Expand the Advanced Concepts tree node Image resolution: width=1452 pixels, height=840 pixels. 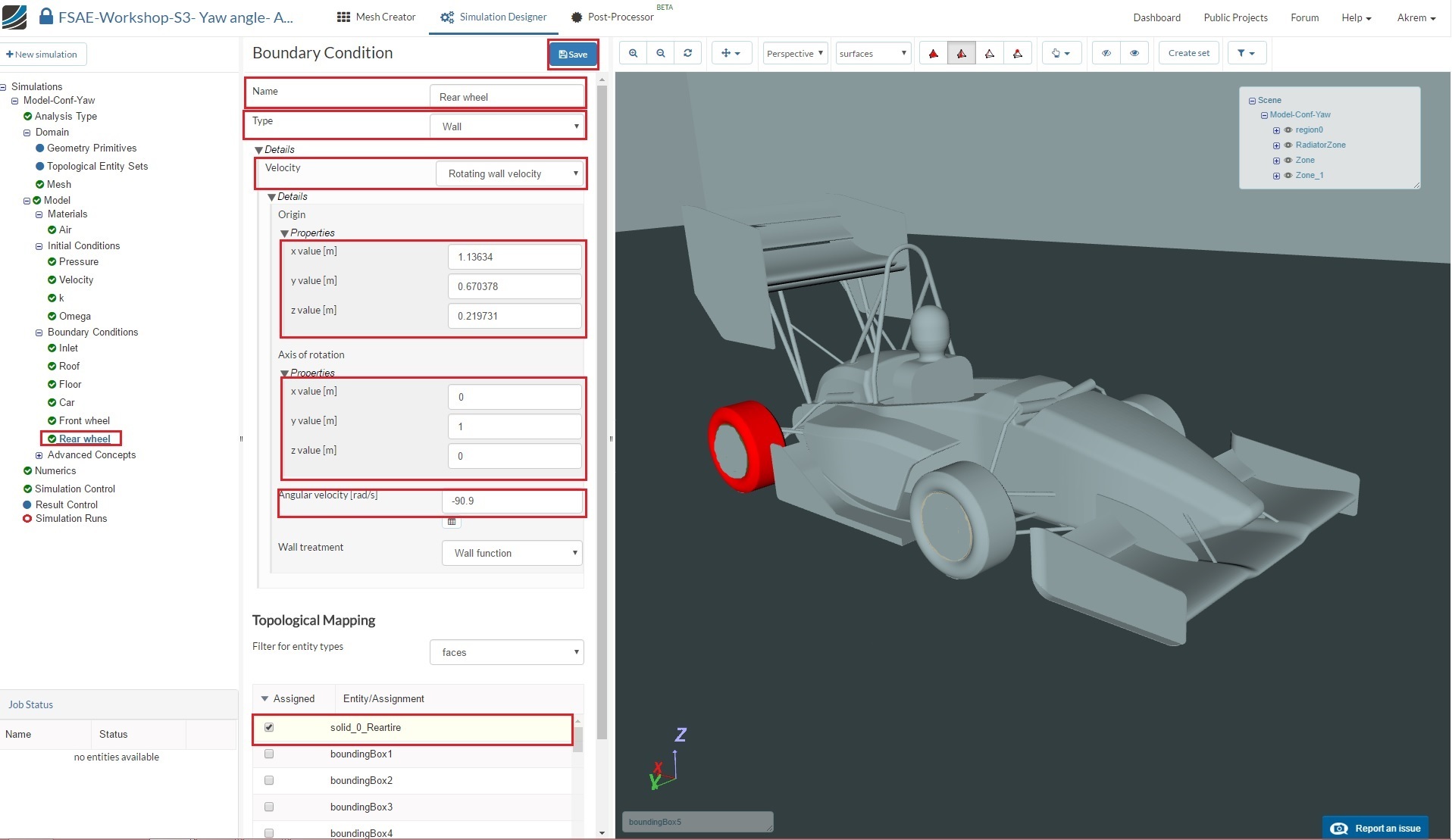click(x=39, y=455)
